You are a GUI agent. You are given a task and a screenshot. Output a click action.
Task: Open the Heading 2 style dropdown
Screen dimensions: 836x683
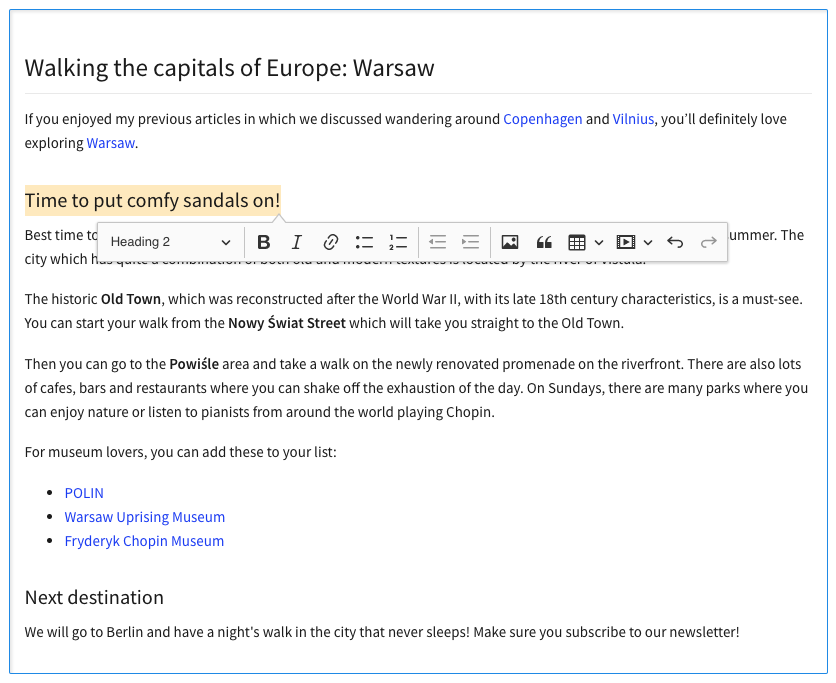[170, 242]
